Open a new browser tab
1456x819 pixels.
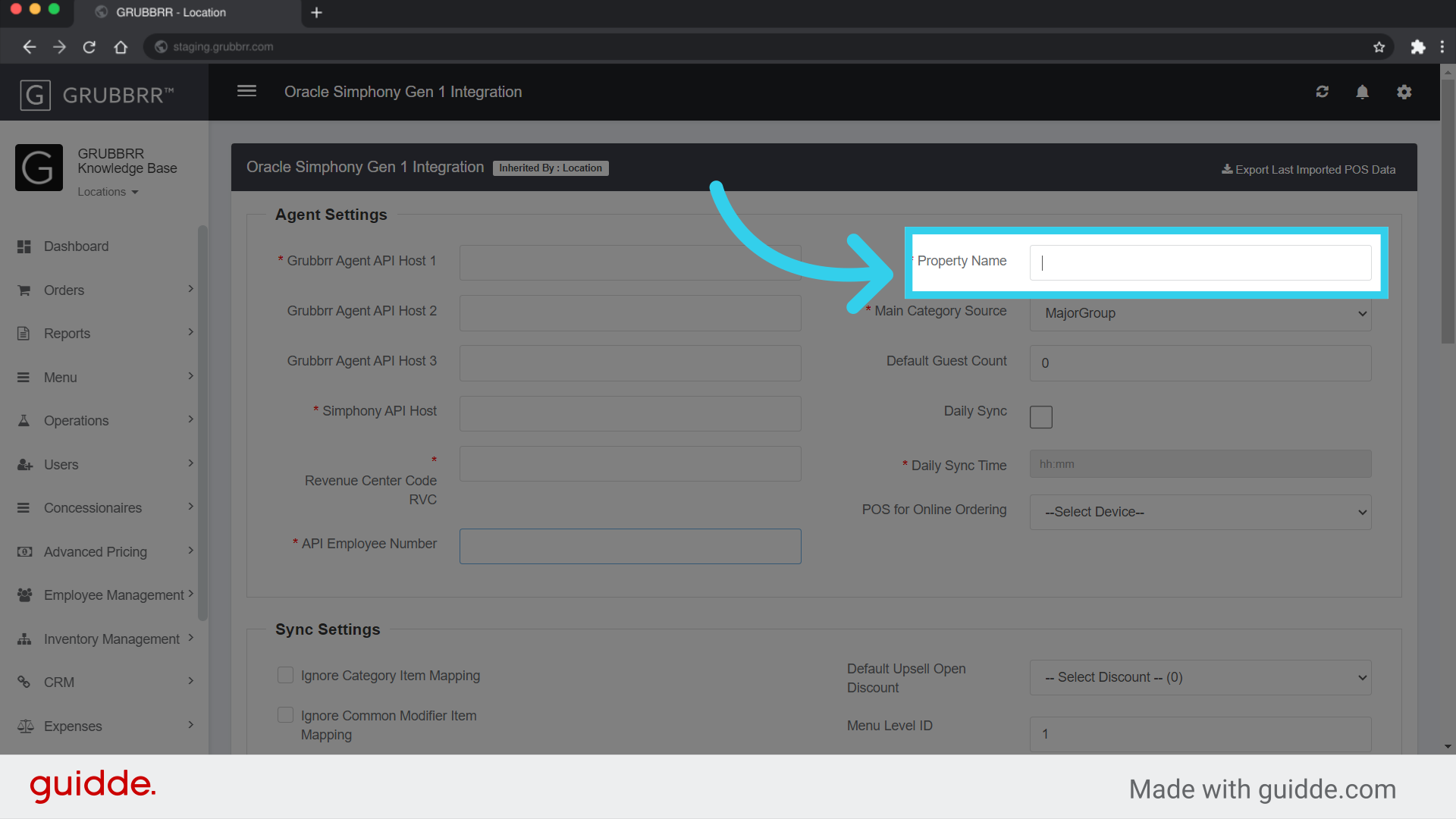coord(317,12)
